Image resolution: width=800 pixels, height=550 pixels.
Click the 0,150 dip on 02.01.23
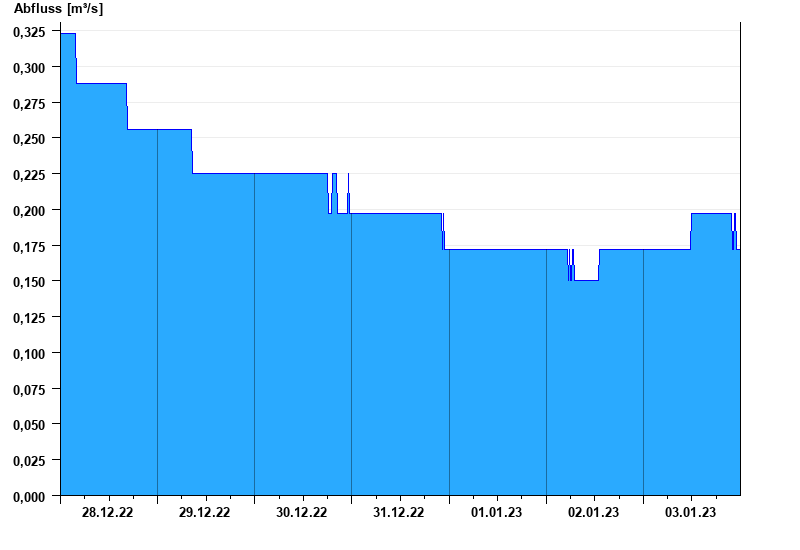click(586, 281)
